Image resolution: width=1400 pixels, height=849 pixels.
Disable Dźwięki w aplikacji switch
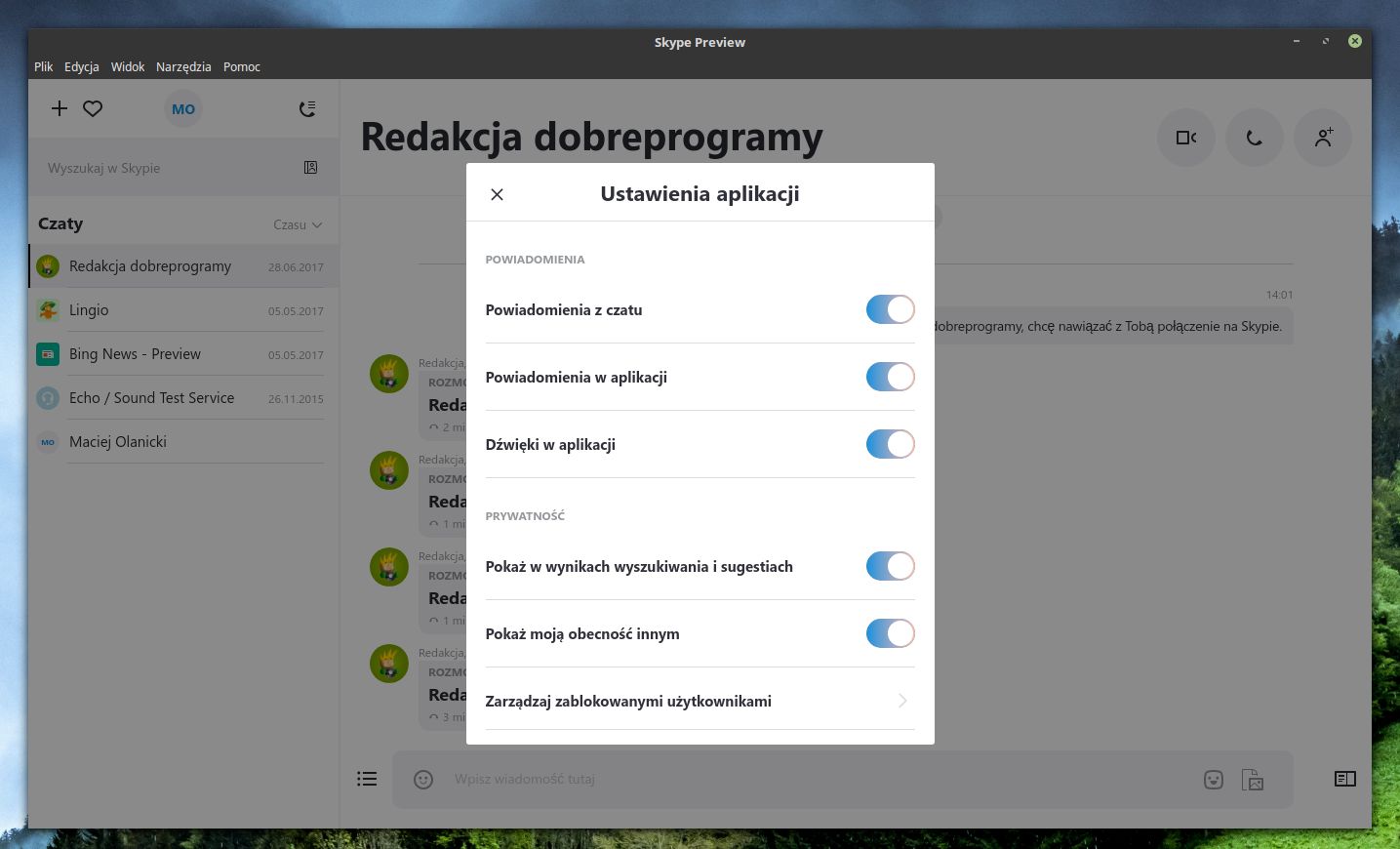891,444
